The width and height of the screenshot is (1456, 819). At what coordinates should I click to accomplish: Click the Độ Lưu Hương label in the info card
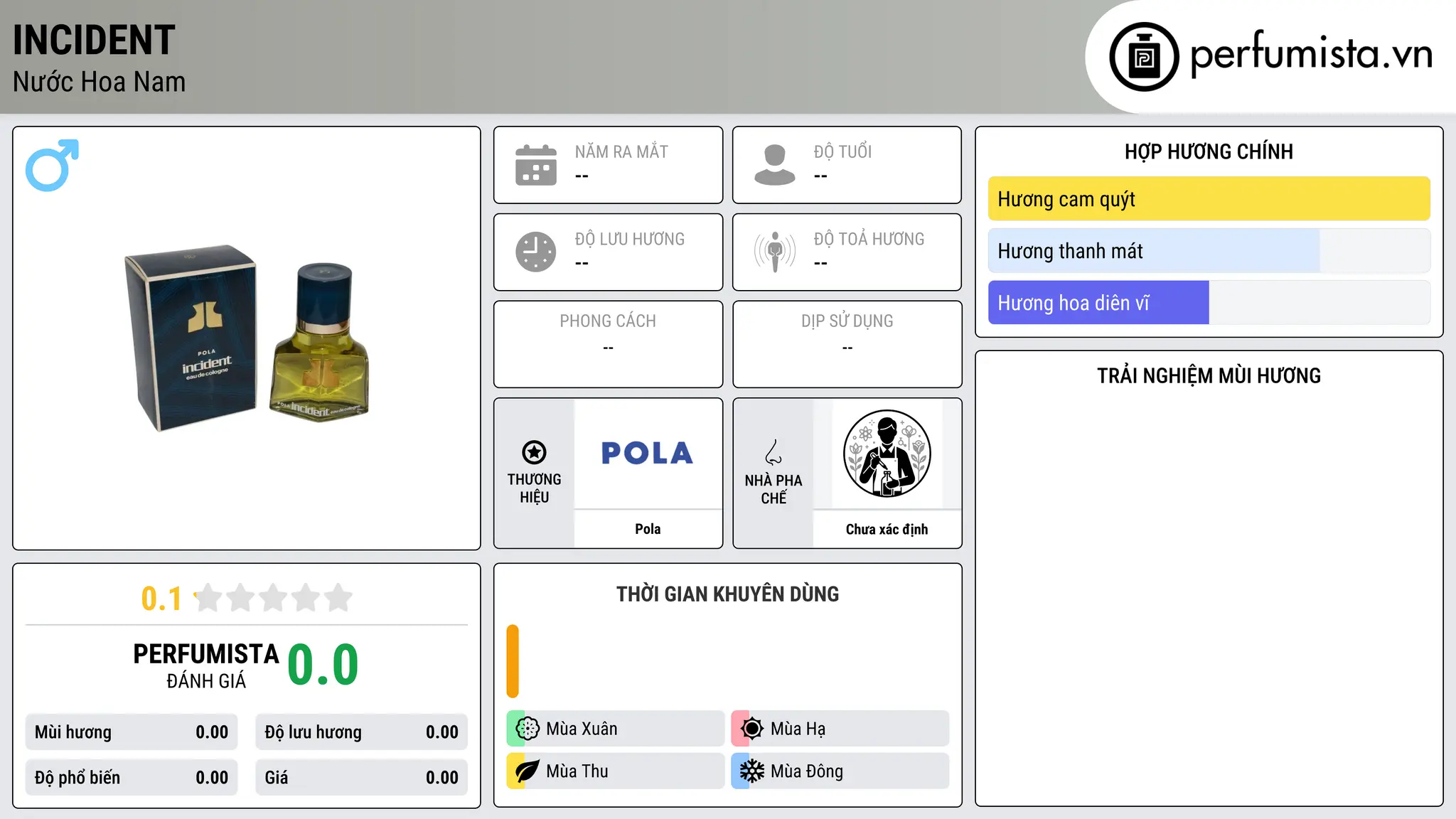click(630, 240)
